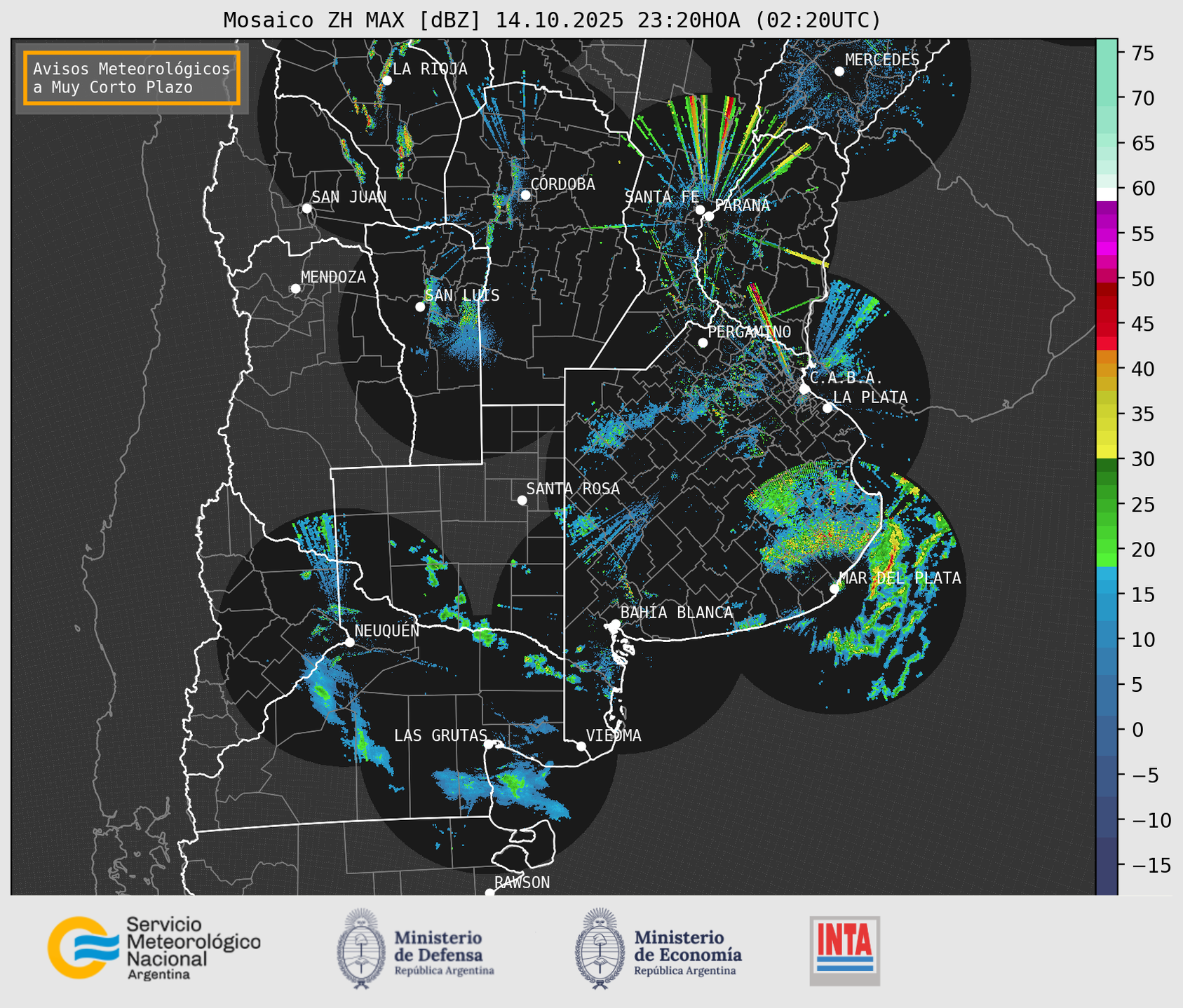Viewport: 1183px width, 1008px height.
Task: Click the INTA logo
Action: pos(845,951)
